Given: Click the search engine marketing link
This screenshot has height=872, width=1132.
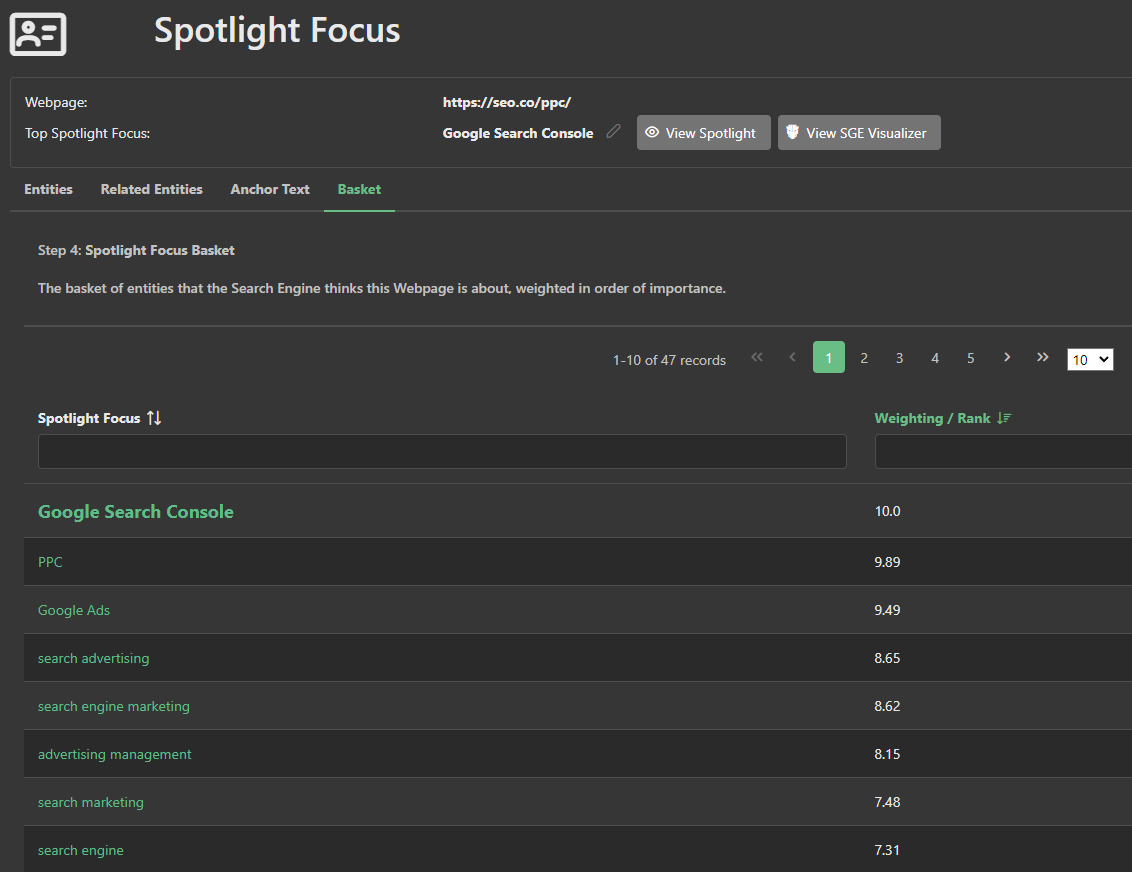Looking at the screenshot, I should 113,706.
